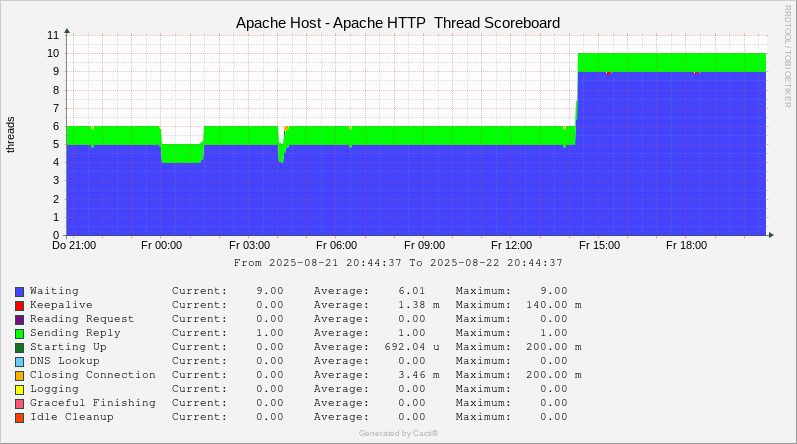Click the 'Keepalive' legend label
This screenshot has width=797, height=444.
pos(61,305)
